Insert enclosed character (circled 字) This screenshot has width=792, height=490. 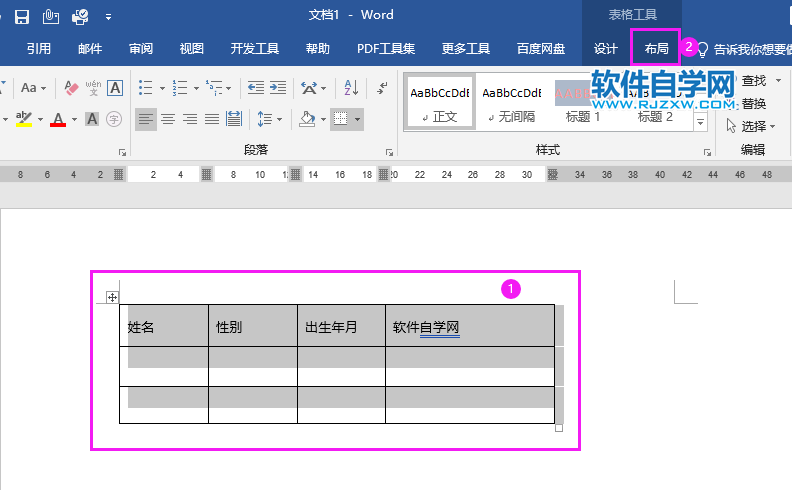click(114, 119)
